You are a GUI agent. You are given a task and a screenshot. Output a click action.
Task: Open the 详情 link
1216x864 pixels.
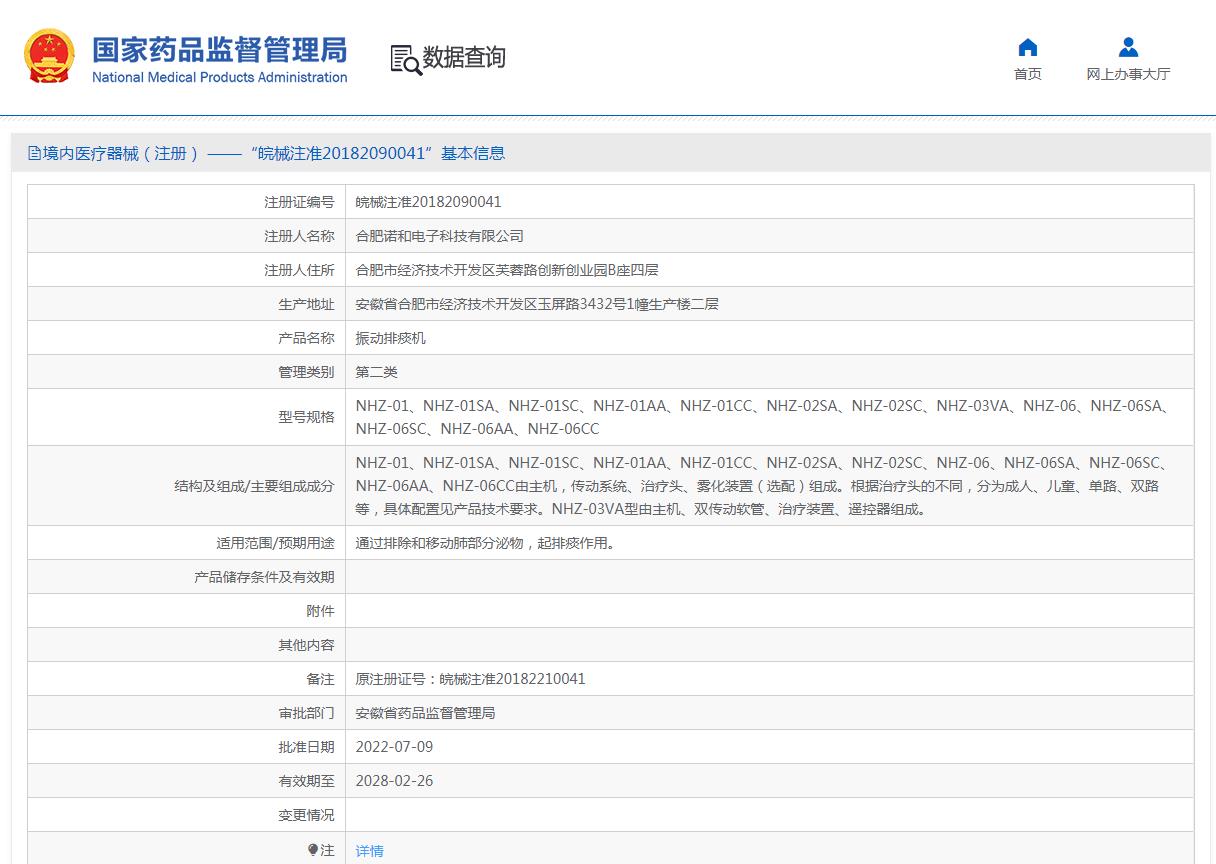[x=369, y=851]
